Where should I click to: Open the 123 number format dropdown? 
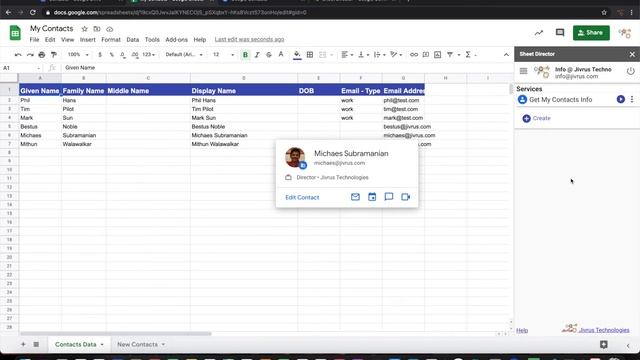point(149,55)
